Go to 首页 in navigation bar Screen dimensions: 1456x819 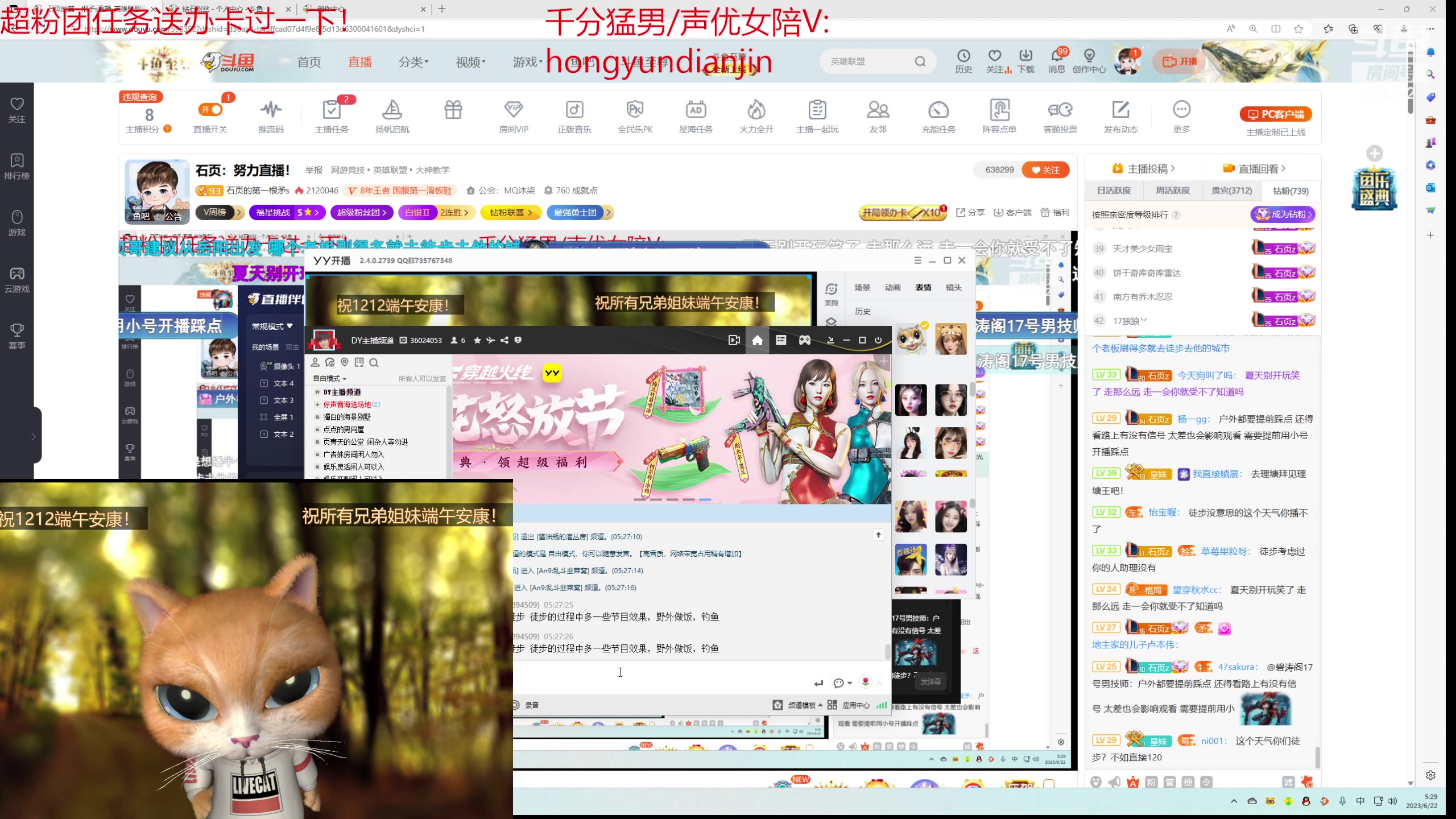[309, 61]
